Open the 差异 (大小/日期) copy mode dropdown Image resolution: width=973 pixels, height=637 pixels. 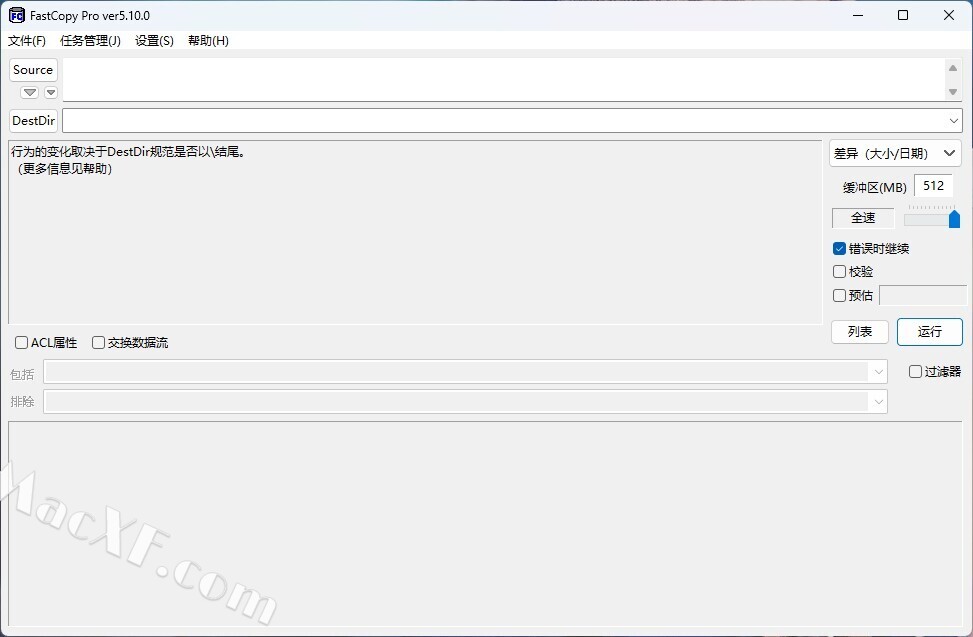pos(895,153)
